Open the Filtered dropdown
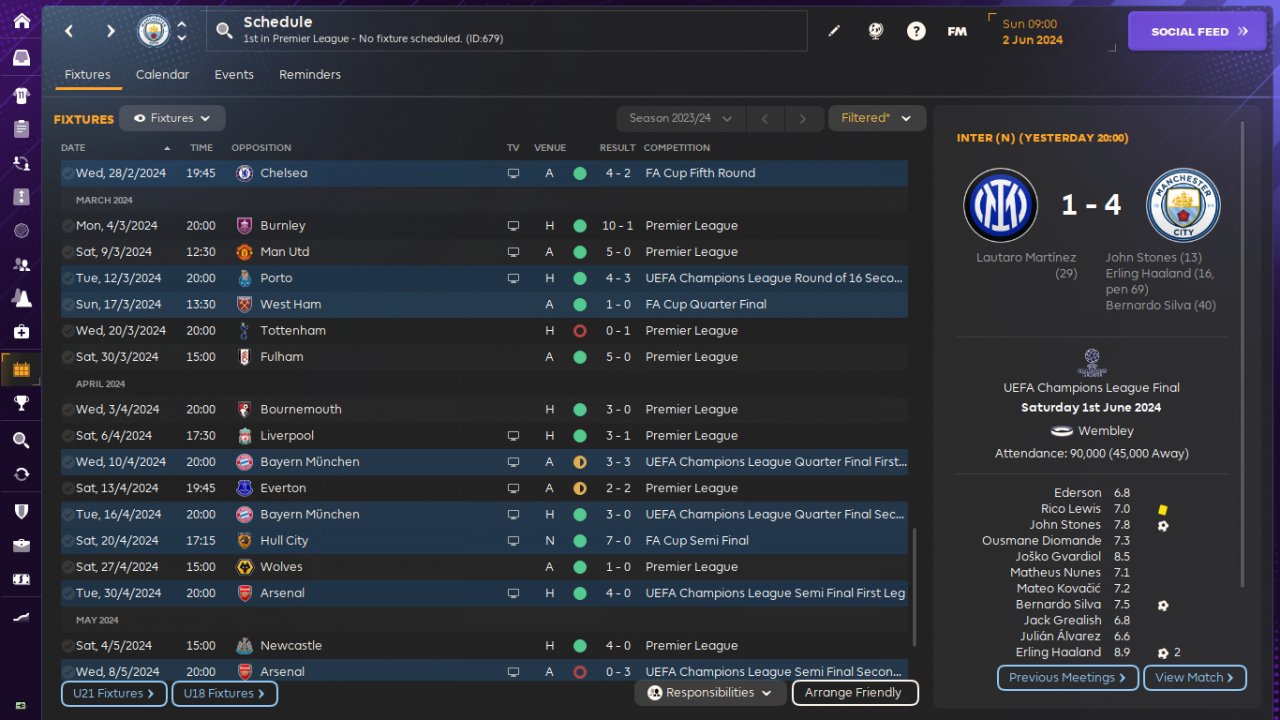 point(877,118)
